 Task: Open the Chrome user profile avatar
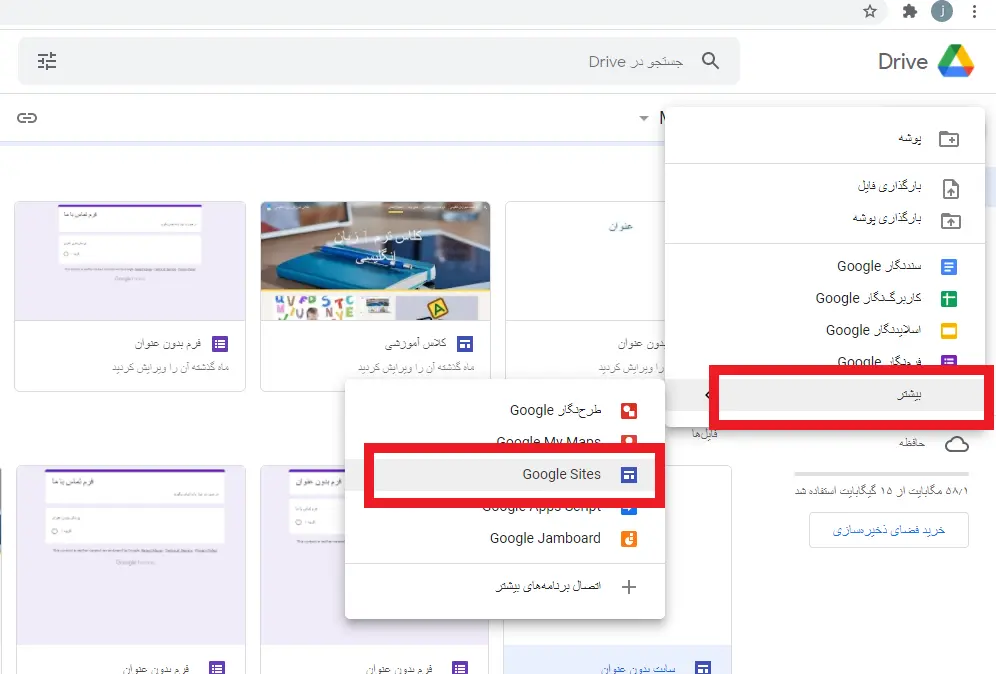pos(941,12)
